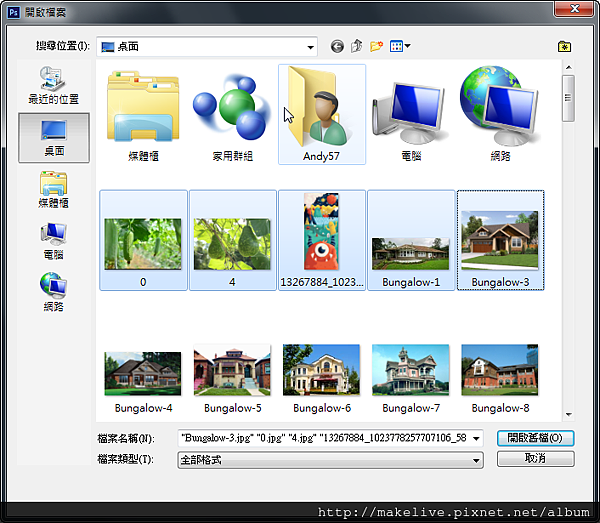Go up one folder level icon

(357, 46)
